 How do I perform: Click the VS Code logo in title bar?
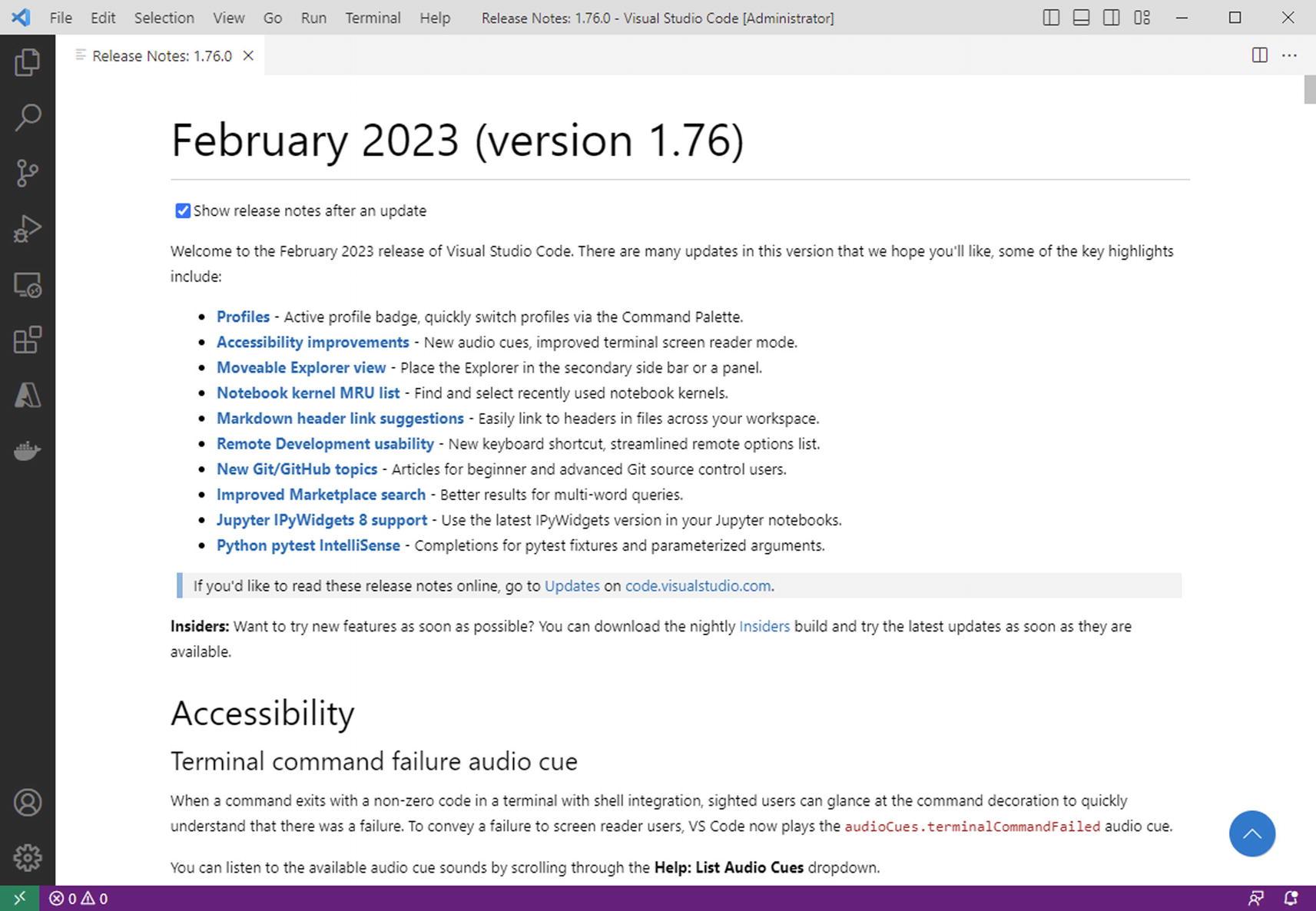[x=22, y=18]
